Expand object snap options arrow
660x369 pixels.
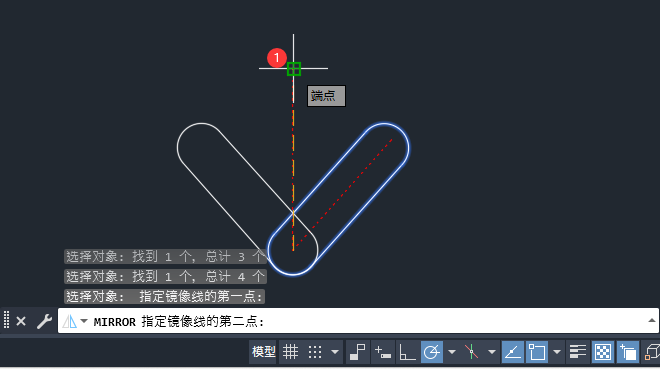coord(557,352)
